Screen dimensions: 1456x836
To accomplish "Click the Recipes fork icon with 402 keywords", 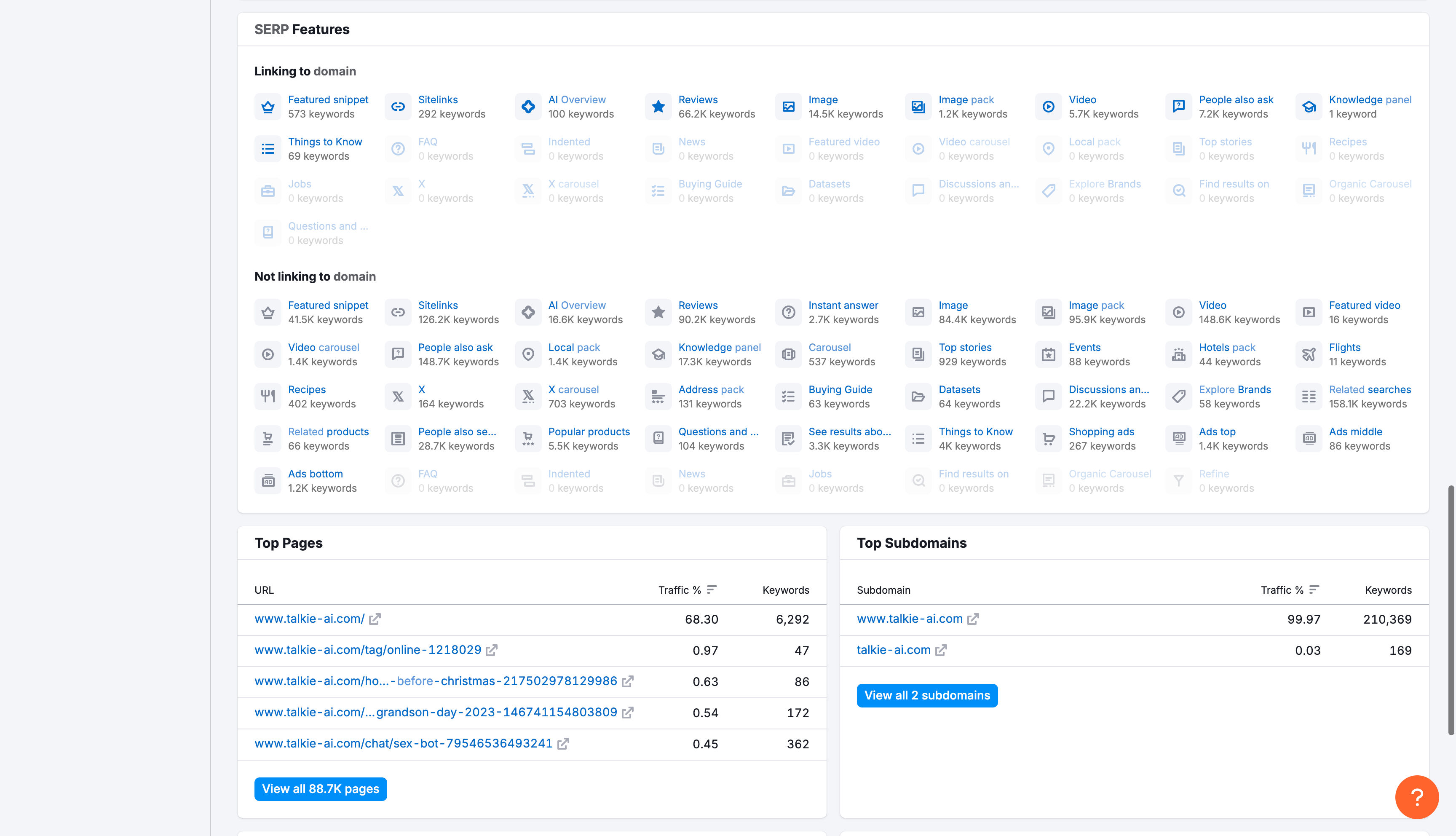I will coord(268,396).
